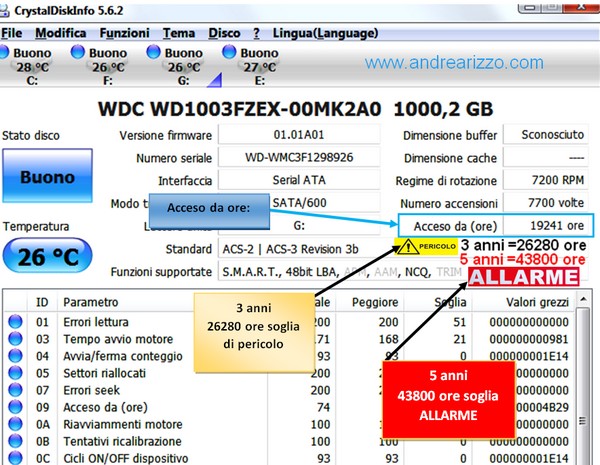Open the Funzioni menu

124,33
